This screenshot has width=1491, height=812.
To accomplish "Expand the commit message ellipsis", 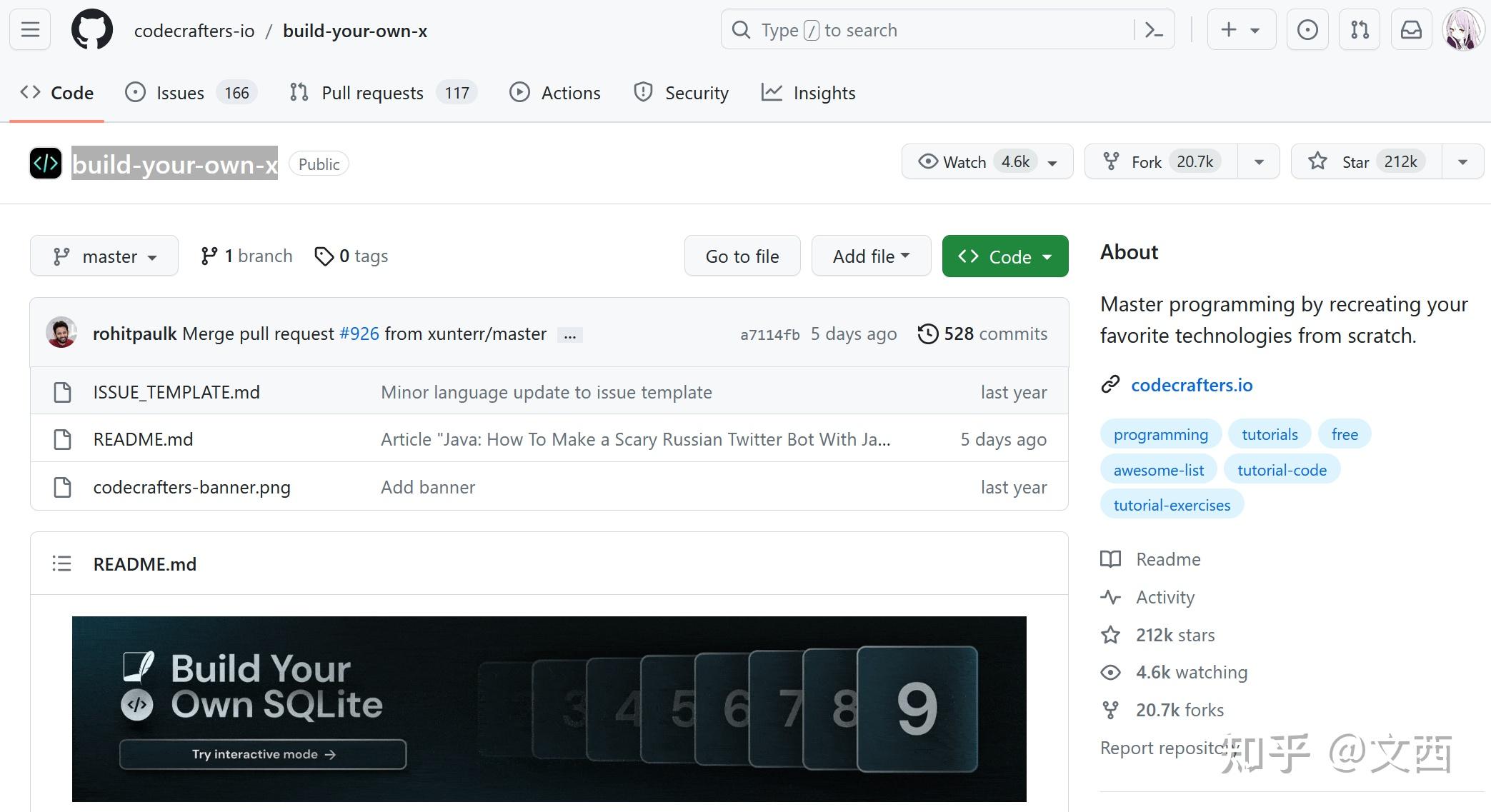I will coord(569,335).
